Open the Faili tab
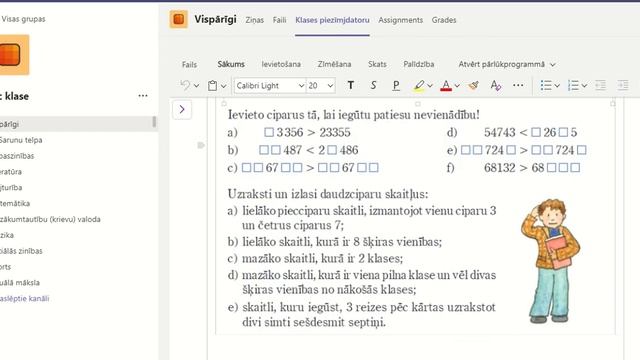 (280, 20)
